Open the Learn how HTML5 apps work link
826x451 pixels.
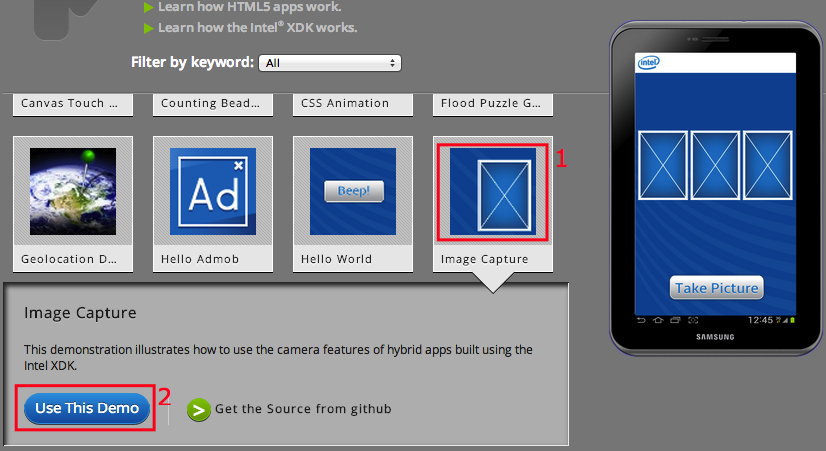tap(250, 7)
